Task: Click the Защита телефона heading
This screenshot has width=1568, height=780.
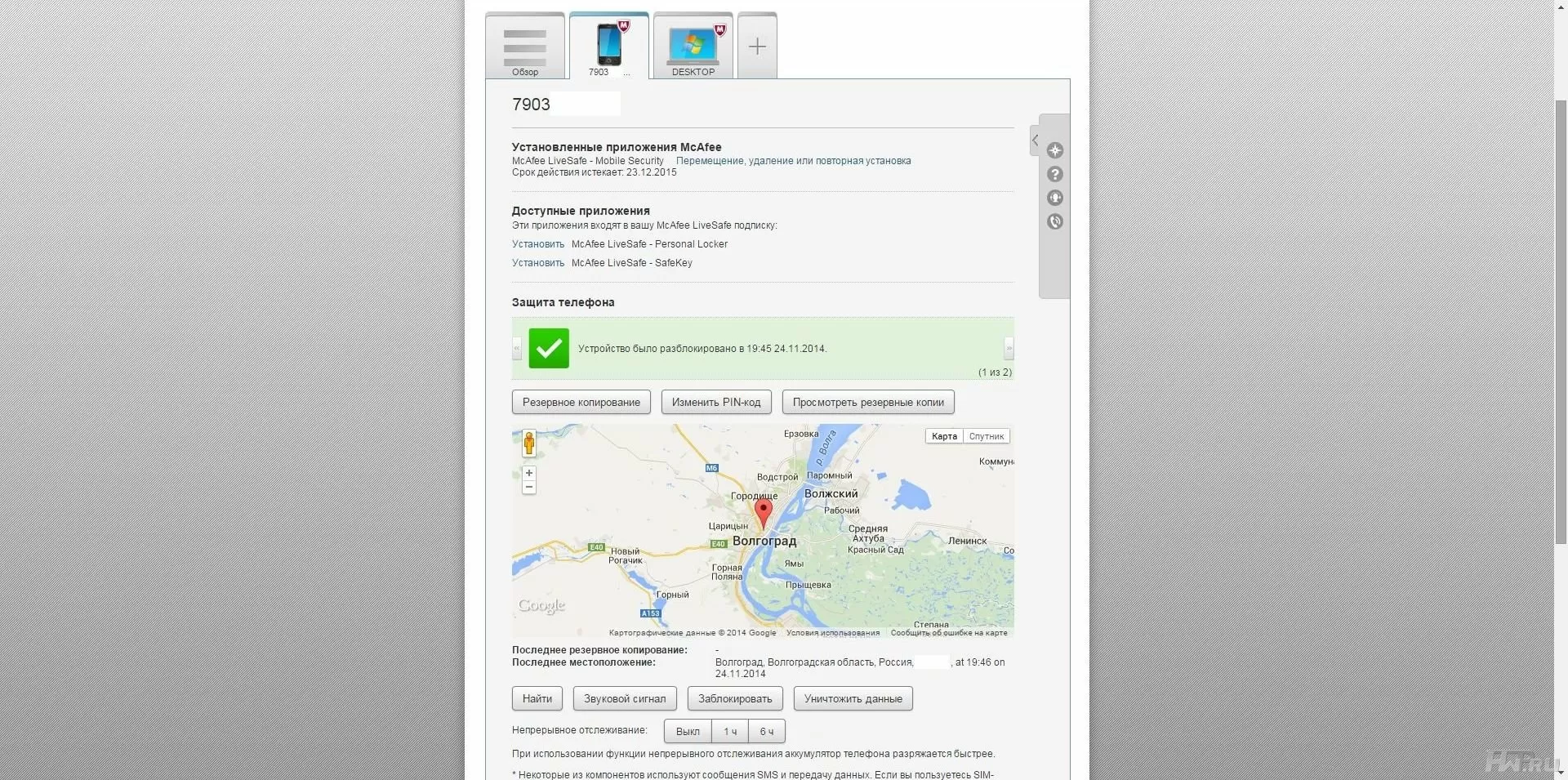Action: point(563,302)
